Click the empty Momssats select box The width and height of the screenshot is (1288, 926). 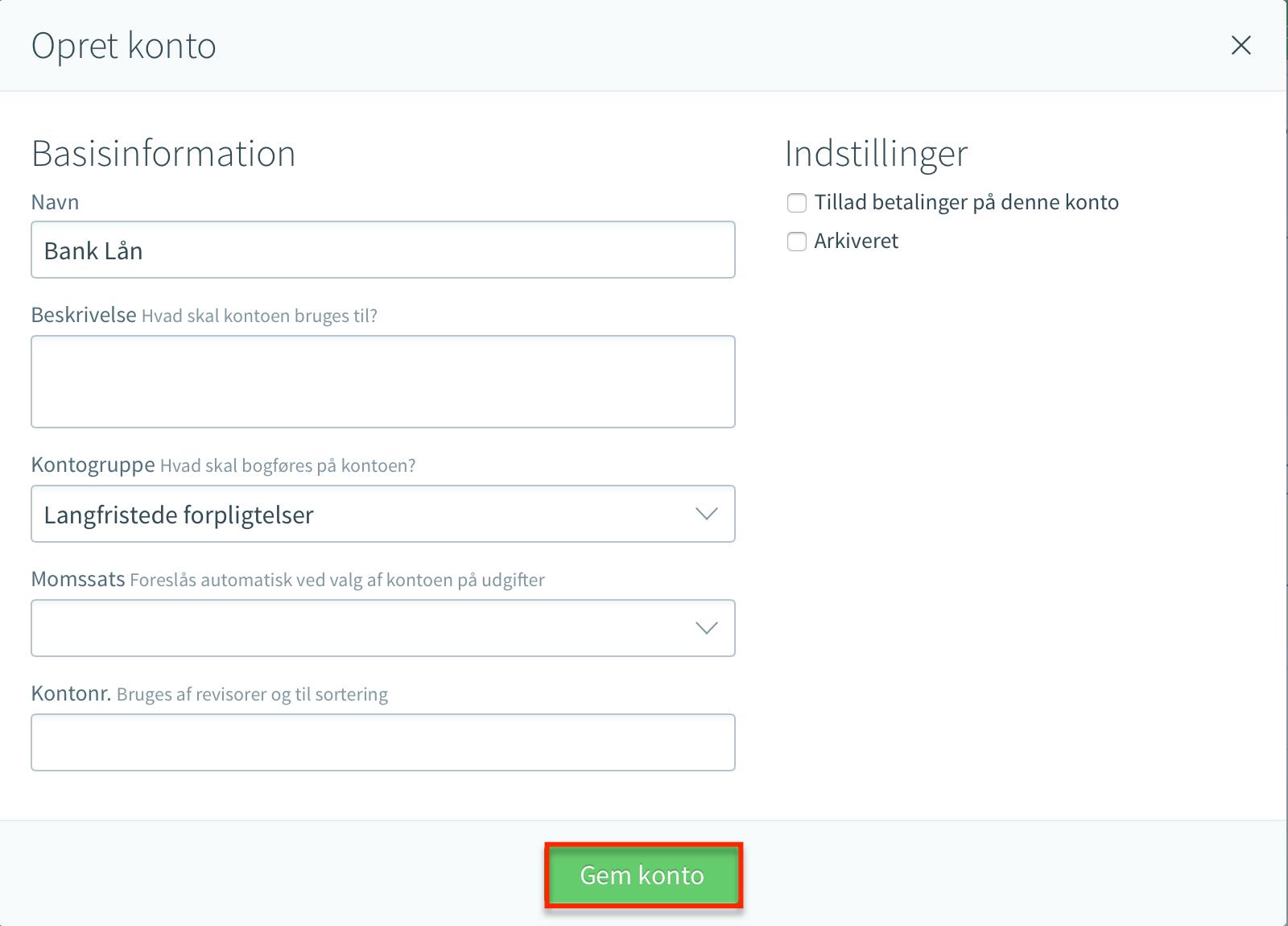coord(383,628)
